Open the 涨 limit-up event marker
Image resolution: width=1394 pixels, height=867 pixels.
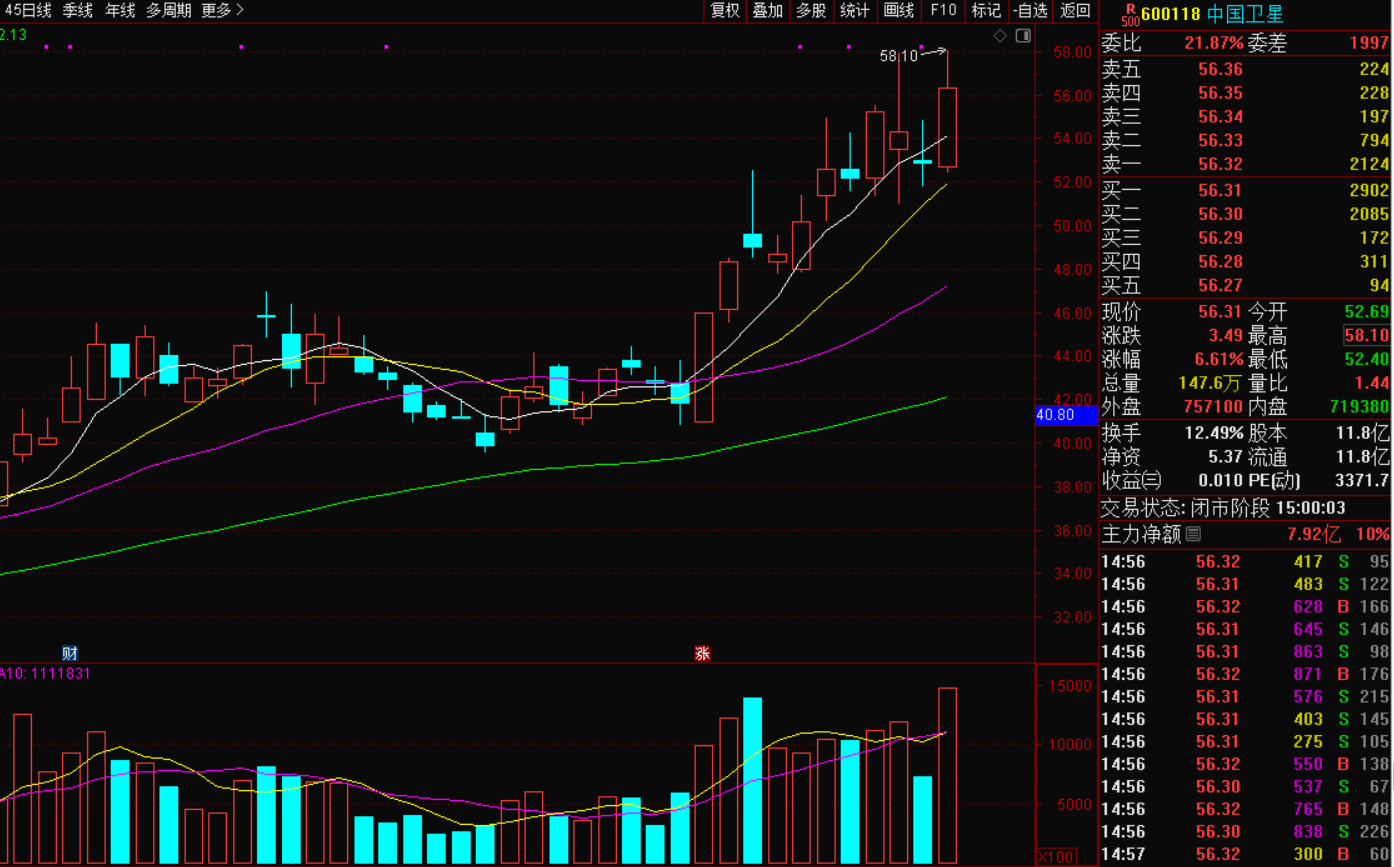[x=702, y=653]
